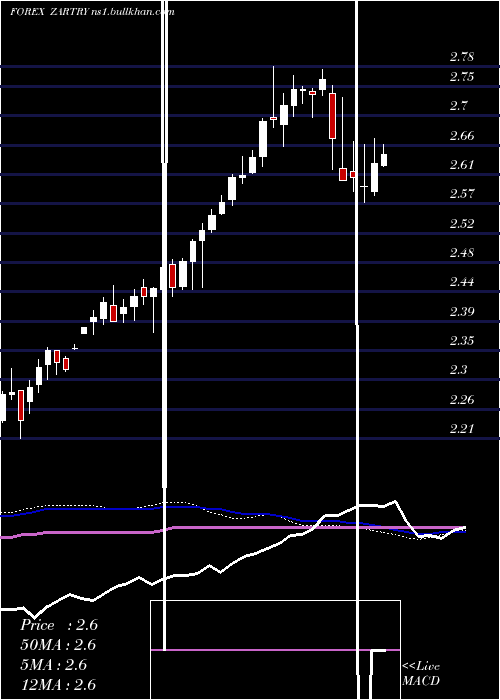This screenshot has height=700, width=500.
Task: Click the <<Live MACD label
Action: [x=421, y=674]
